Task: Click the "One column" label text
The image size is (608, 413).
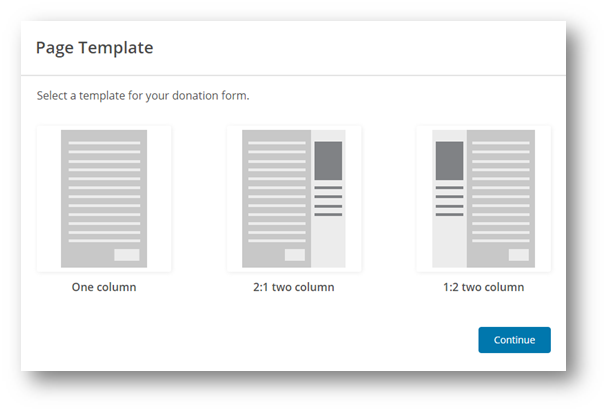Action: pos(104,288)
